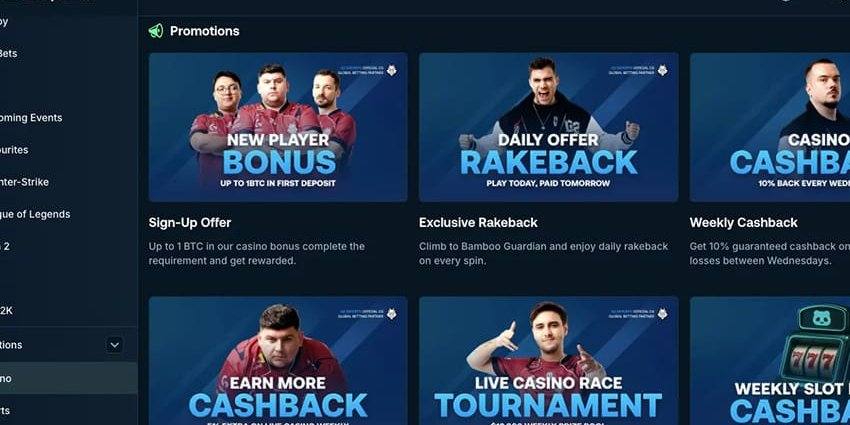Open Upcoming Events in sidebar
This screenshot has width=850, height=425.
tap(31, 118)
